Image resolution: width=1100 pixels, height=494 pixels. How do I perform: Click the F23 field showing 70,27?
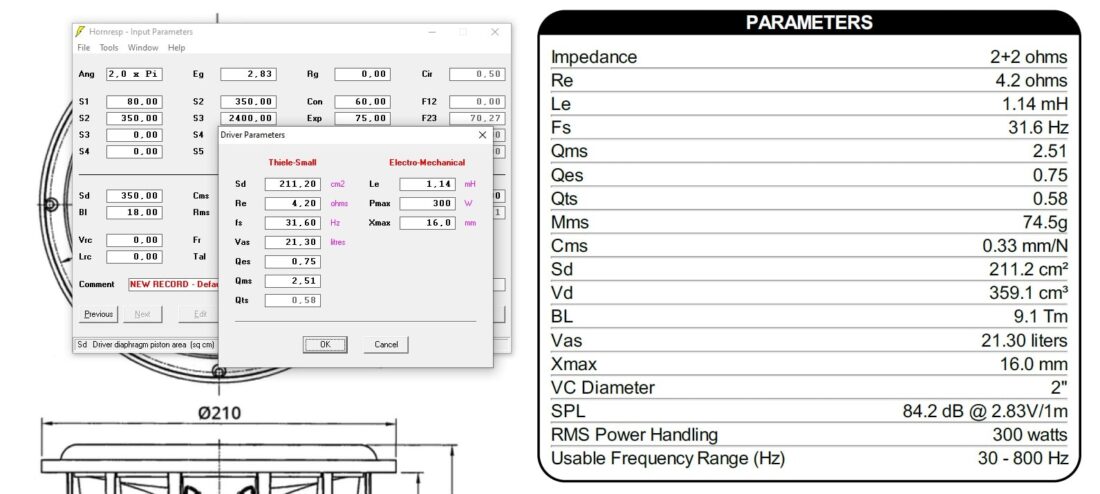[477, 119]
